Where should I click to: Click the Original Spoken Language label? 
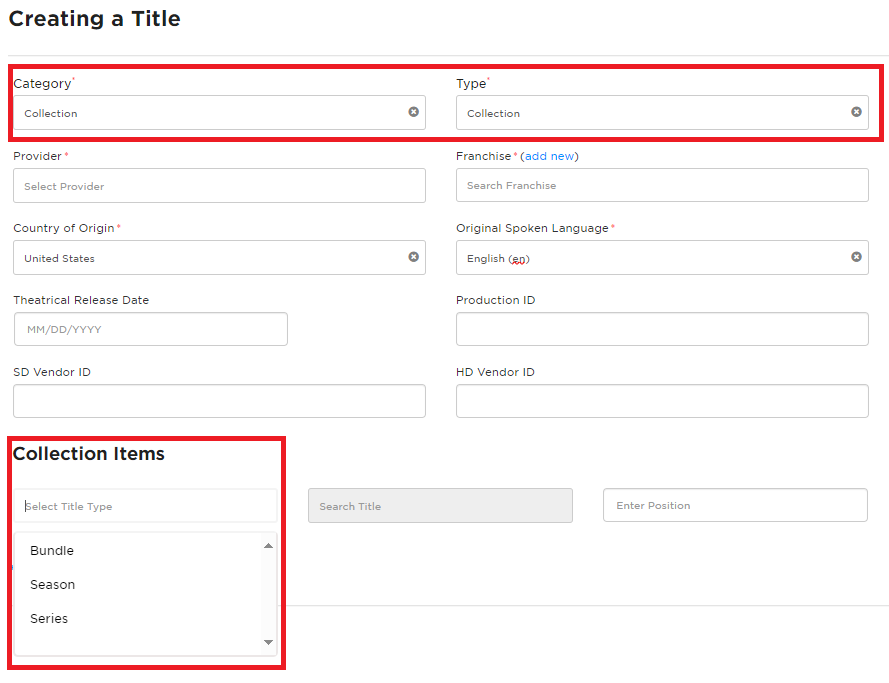(532, 228)
